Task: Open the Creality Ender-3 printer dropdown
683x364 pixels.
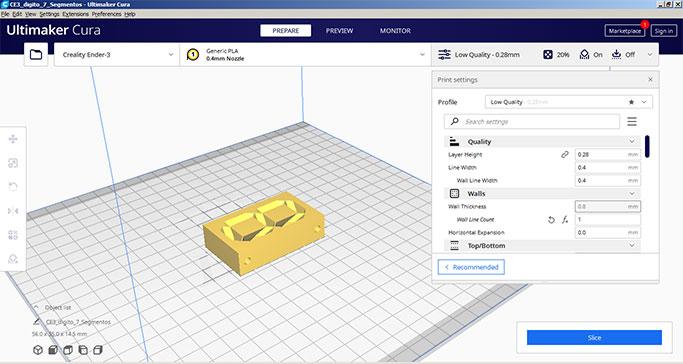Action: [117, 54]
